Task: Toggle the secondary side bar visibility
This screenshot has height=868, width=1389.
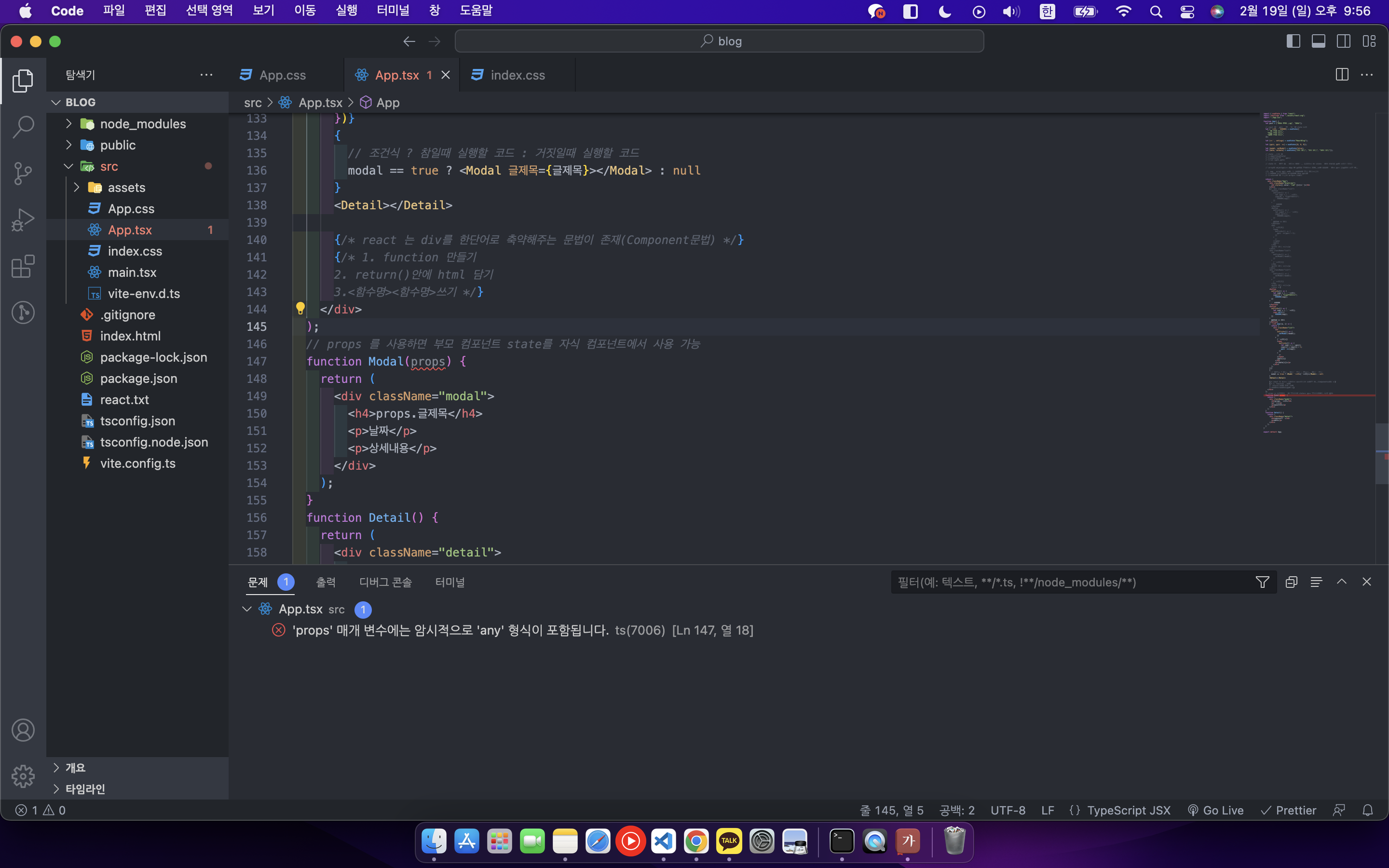Action: click(x=1344, y=41)
